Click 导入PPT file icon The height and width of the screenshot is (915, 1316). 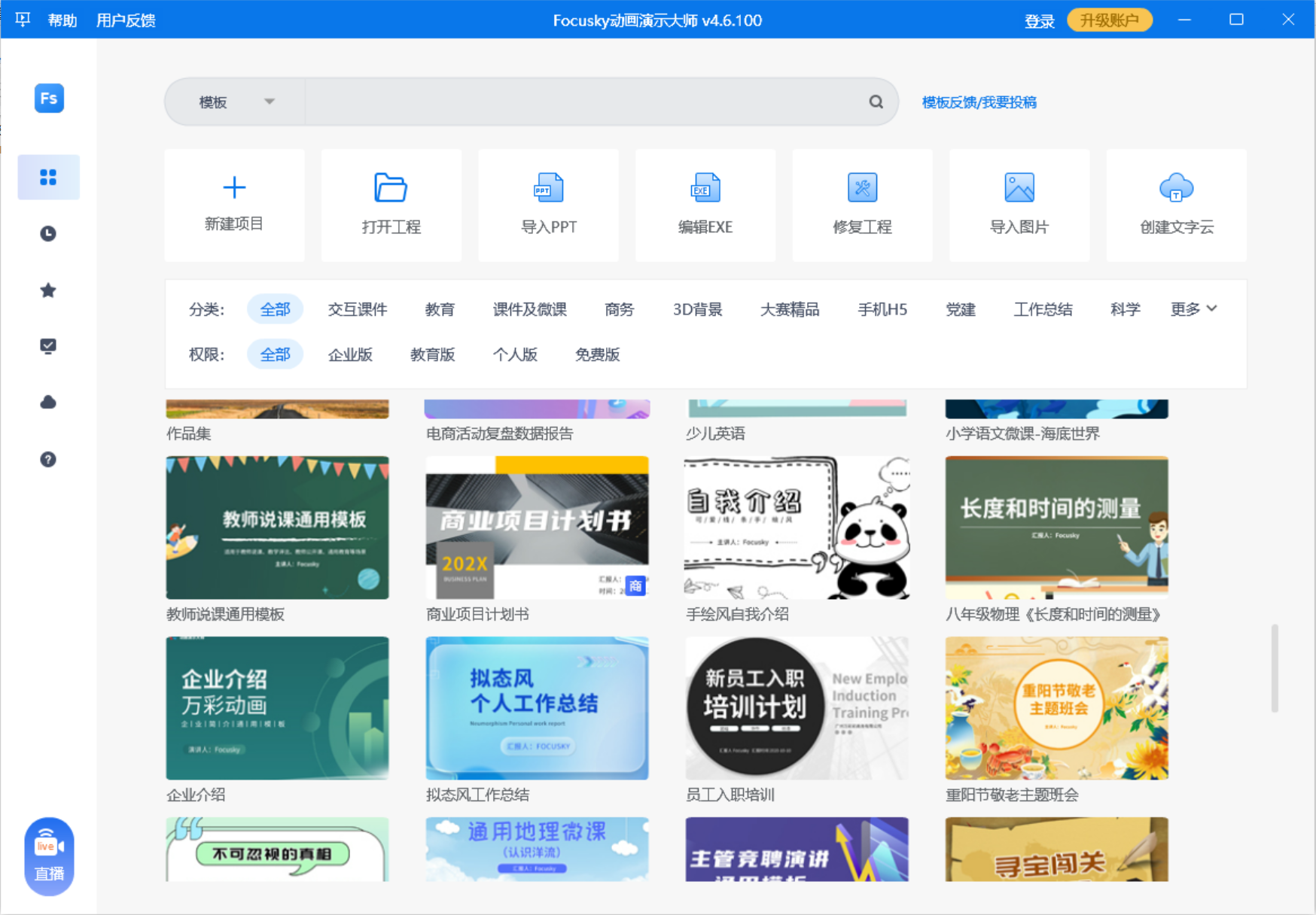coord(548,187)
